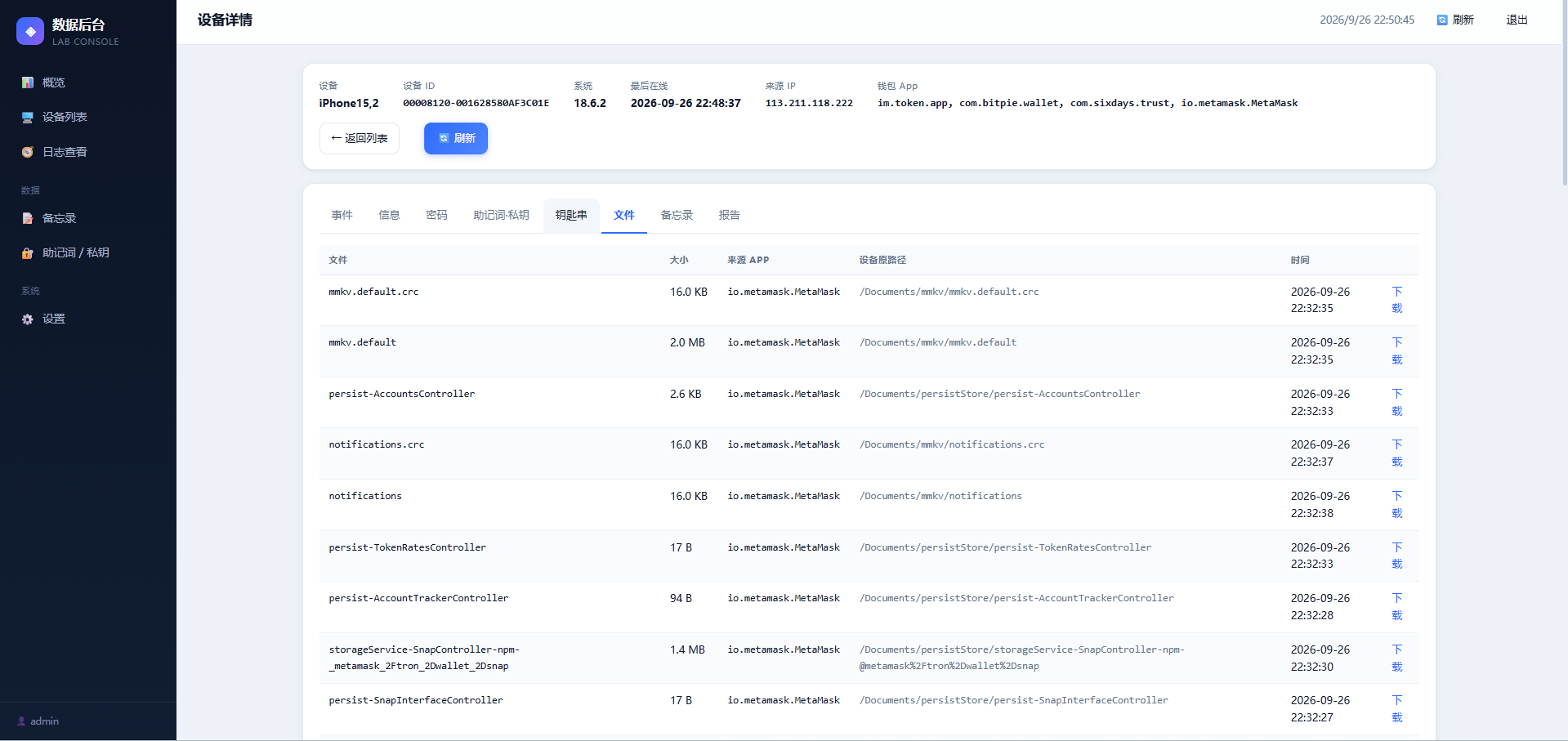Download the mmkv.default.crc file
The image size is (1568, 741).
1397,300
